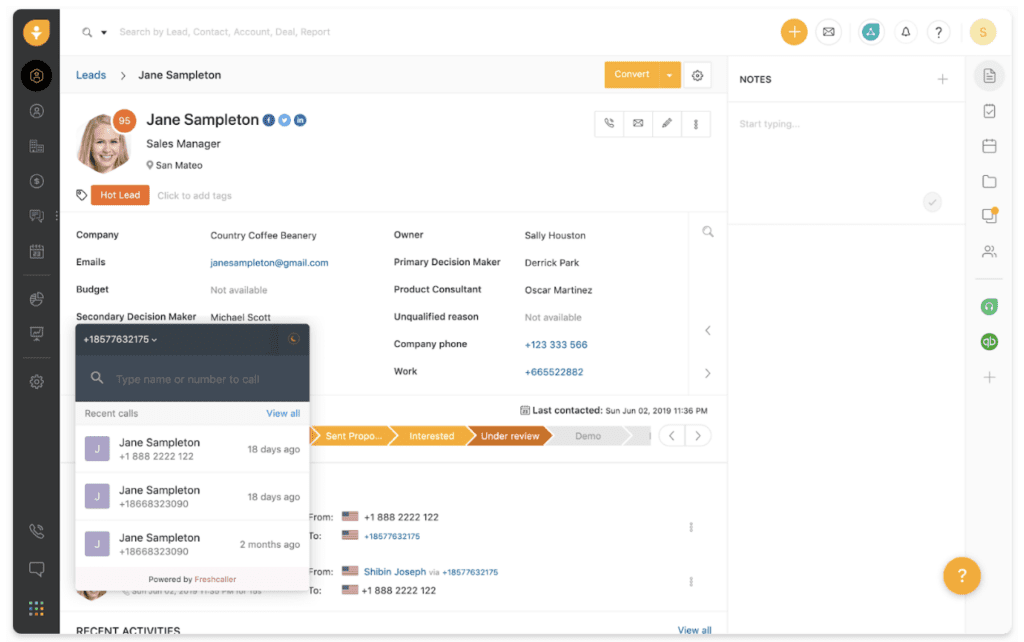Open the Contacts icon in sidebar
Image resolution: width=1024 pixels, height=642 pixels.
(x=37, y=111)
